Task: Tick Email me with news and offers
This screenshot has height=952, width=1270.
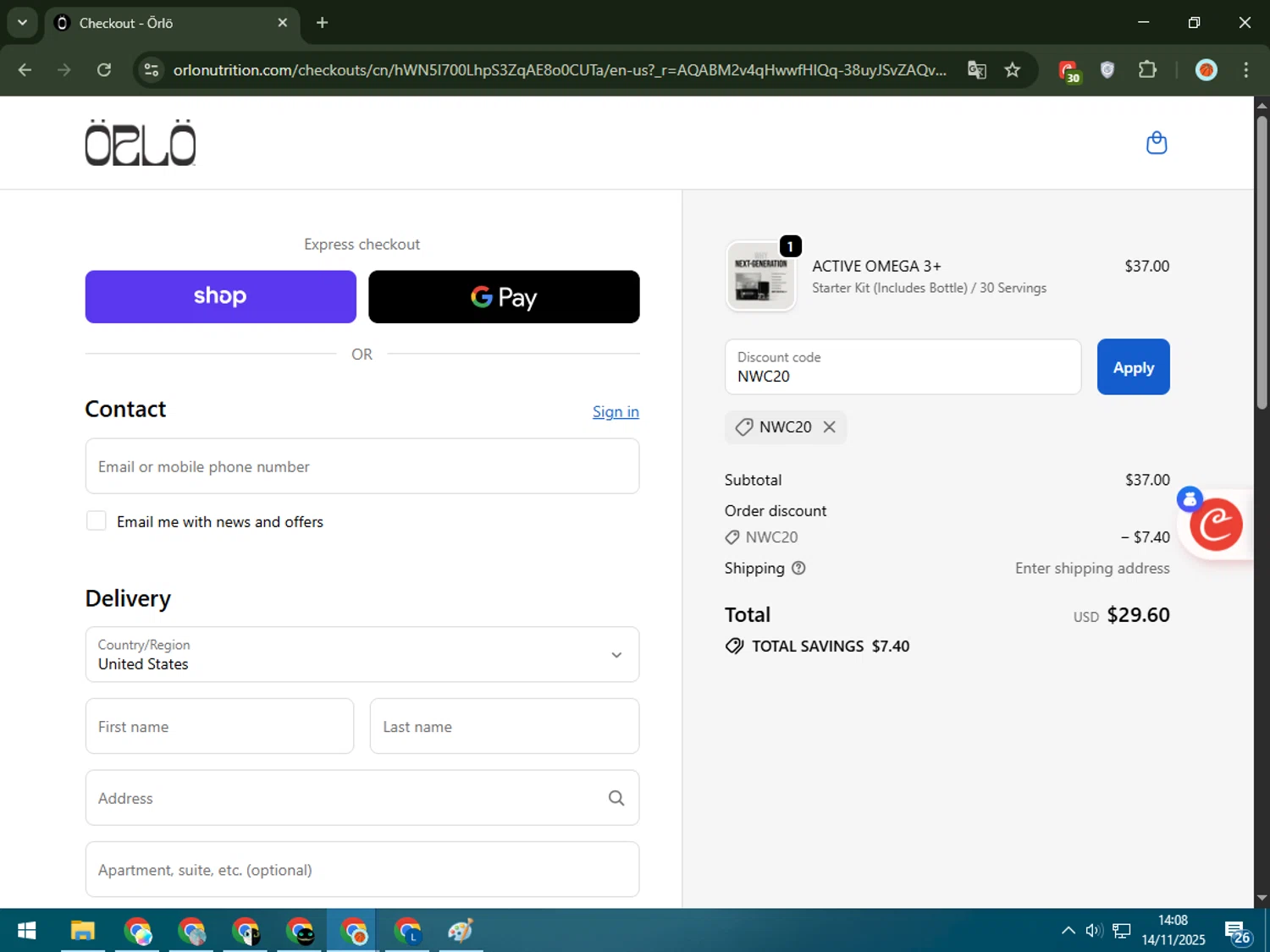Action: point(97,521)
